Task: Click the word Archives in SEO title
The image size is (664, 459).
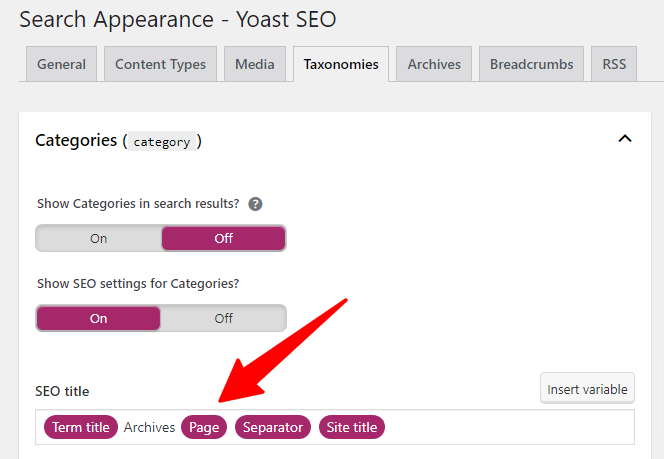Action: (x=149, y=427)
